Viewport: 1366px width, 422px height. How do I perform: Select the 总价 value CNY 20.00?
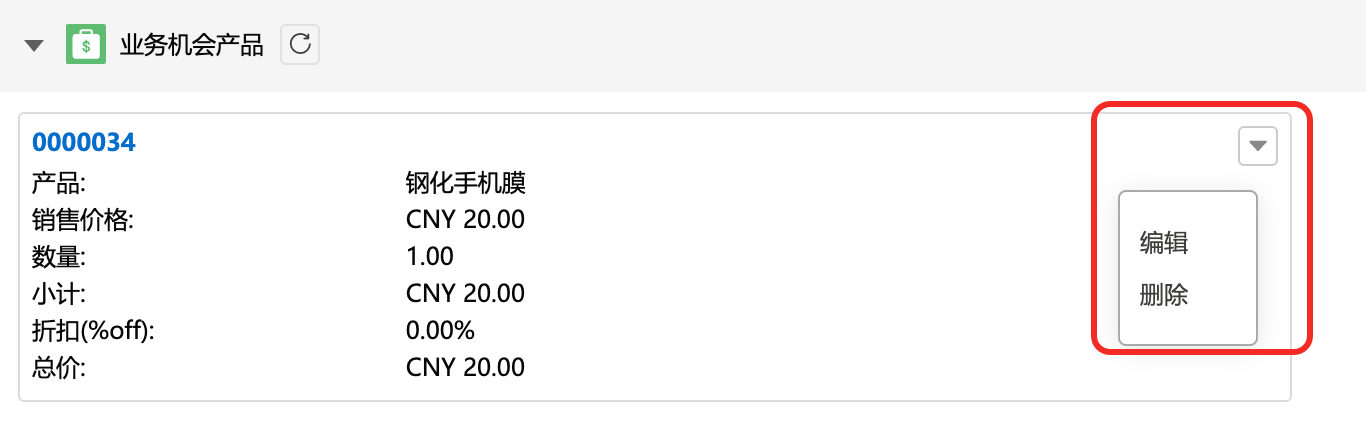click(x=465, y=367)
